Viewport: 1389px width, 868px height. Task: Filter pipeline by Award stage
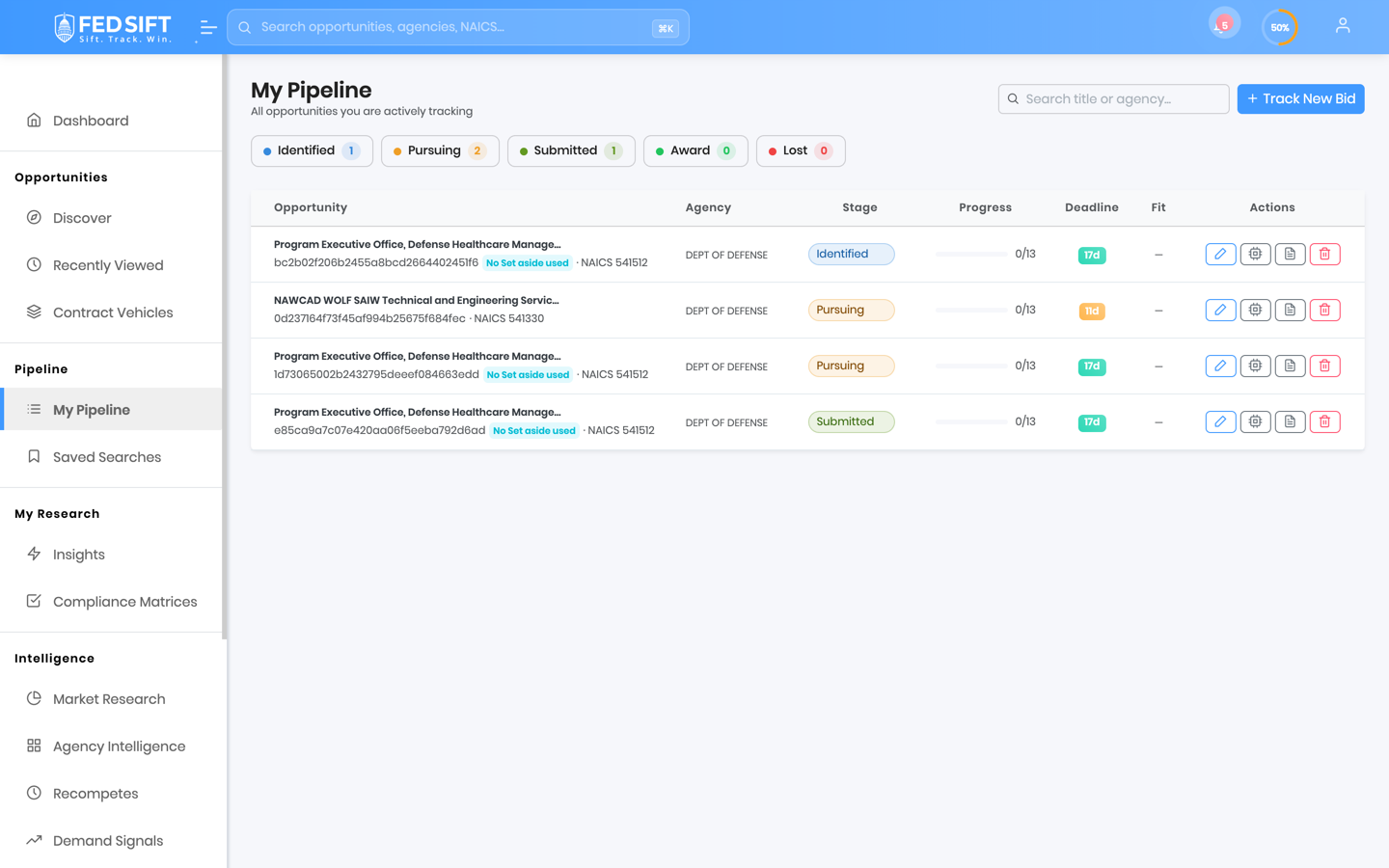point(695,150)
